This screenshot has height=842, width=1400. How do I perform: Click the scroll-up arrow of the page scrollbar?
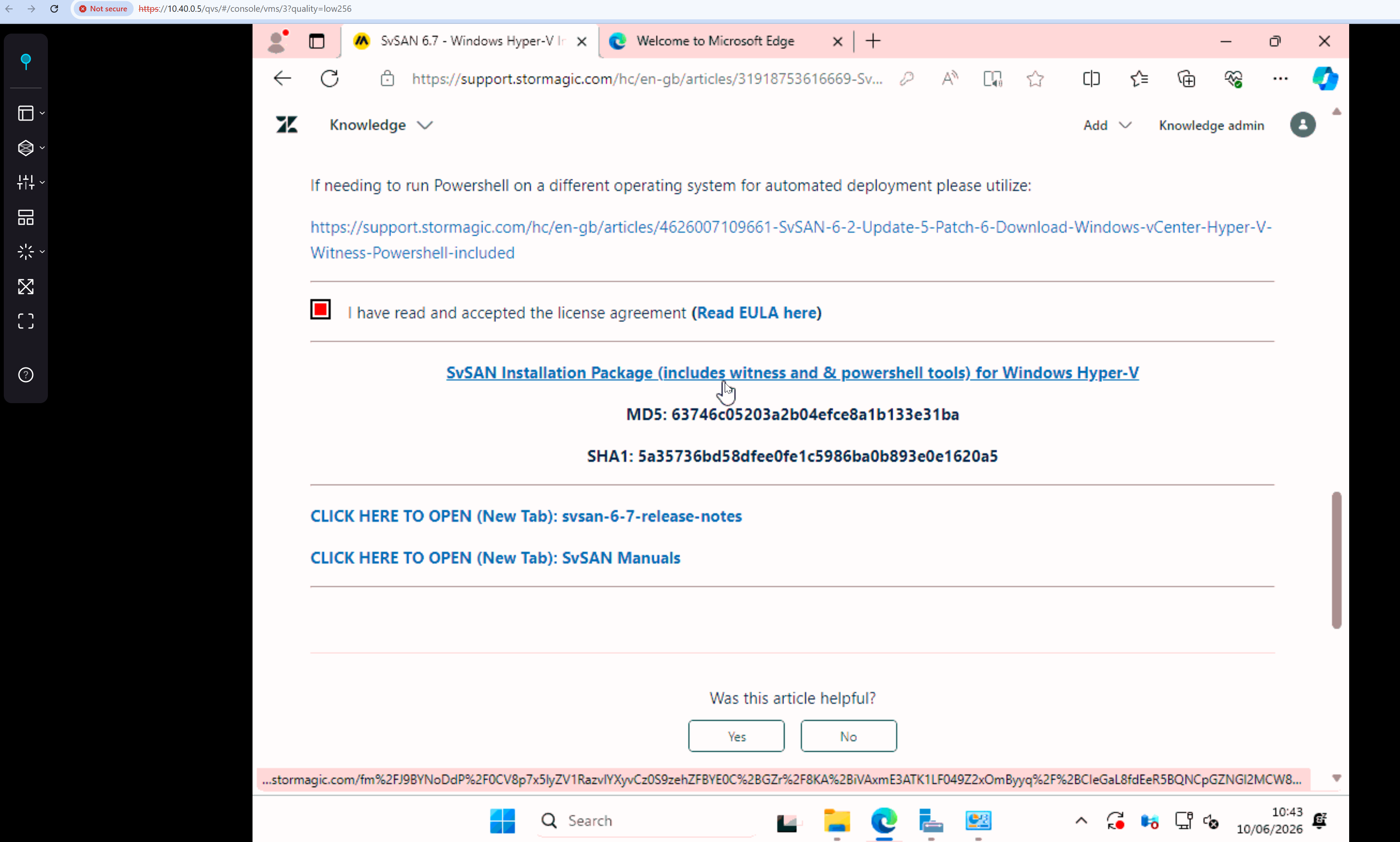point(1337,112)
